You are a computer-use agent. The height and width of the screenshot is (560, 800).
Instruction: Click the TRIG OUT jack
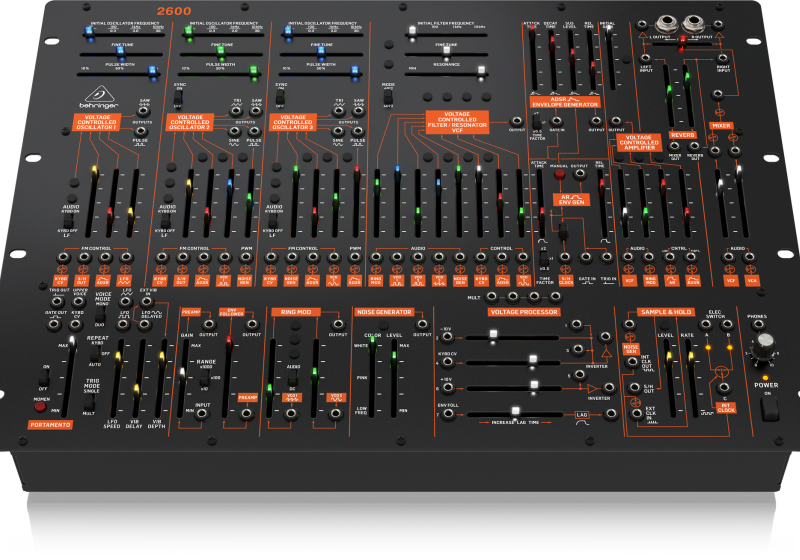click(57, 301)
